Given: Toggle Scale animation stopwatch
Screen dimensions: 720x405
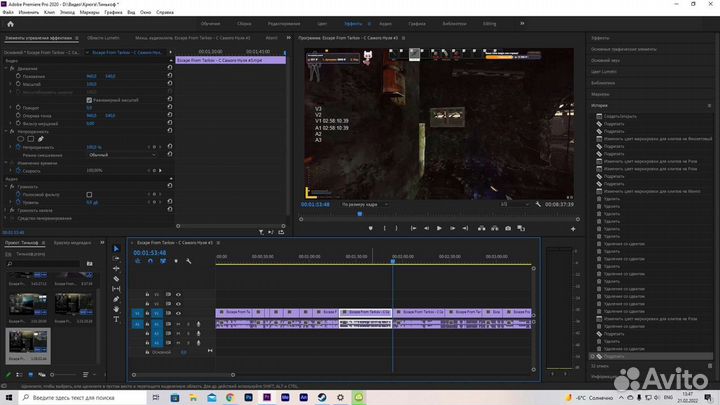Looking at the screenshot, I should (x=18, y=84).
